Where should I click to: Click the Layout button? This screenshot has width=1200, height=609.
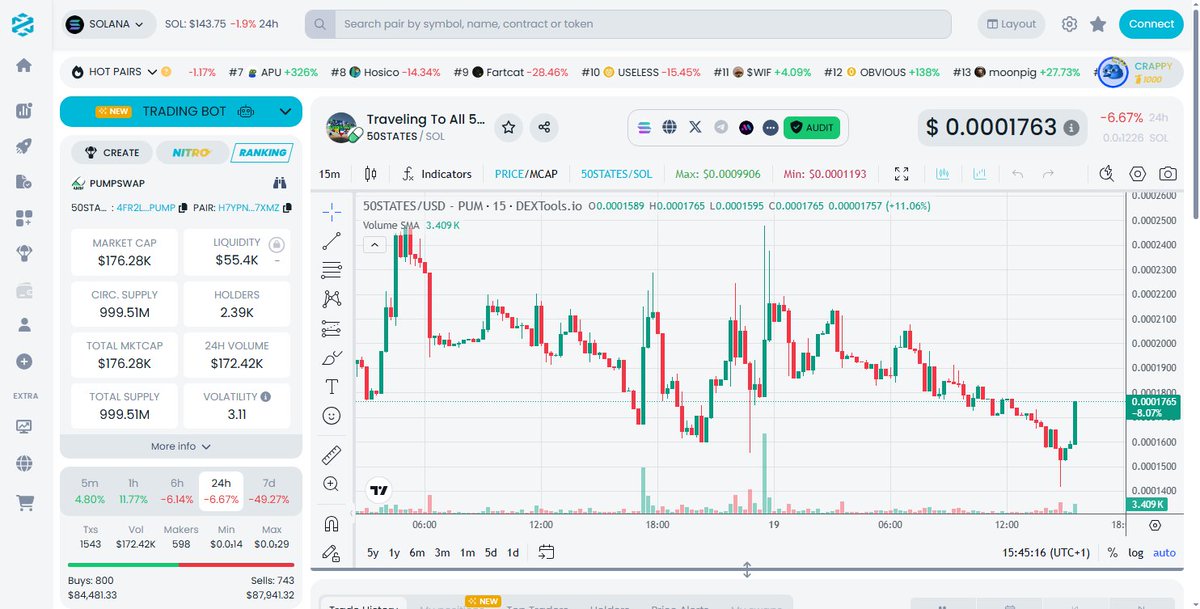point(1010,24)
